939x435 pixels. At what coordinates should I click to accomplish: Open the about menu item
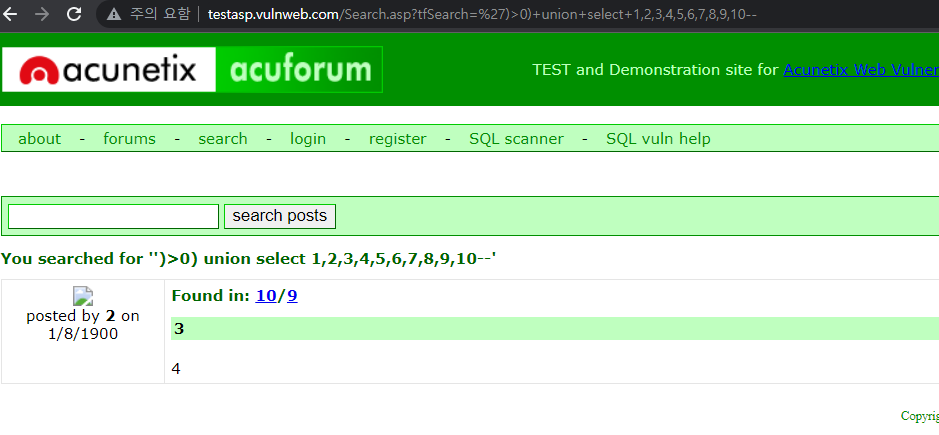tap(40, 139)
